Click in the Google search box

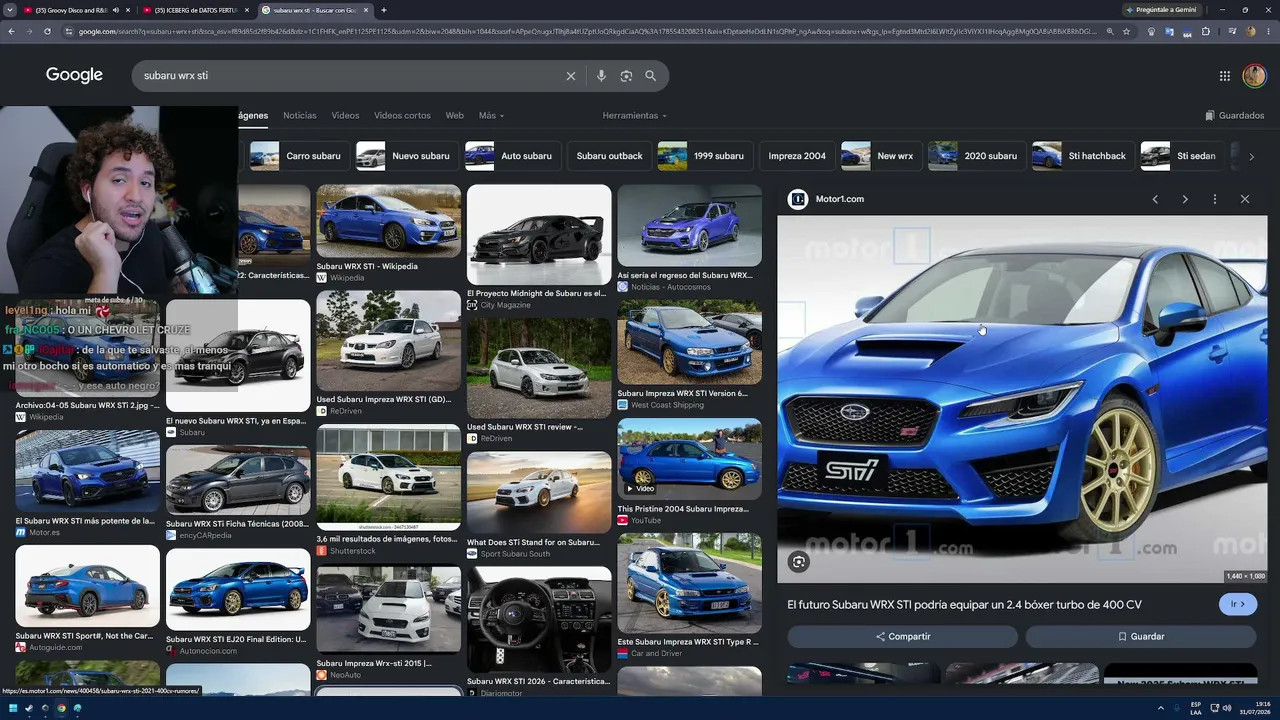(350, 76)
